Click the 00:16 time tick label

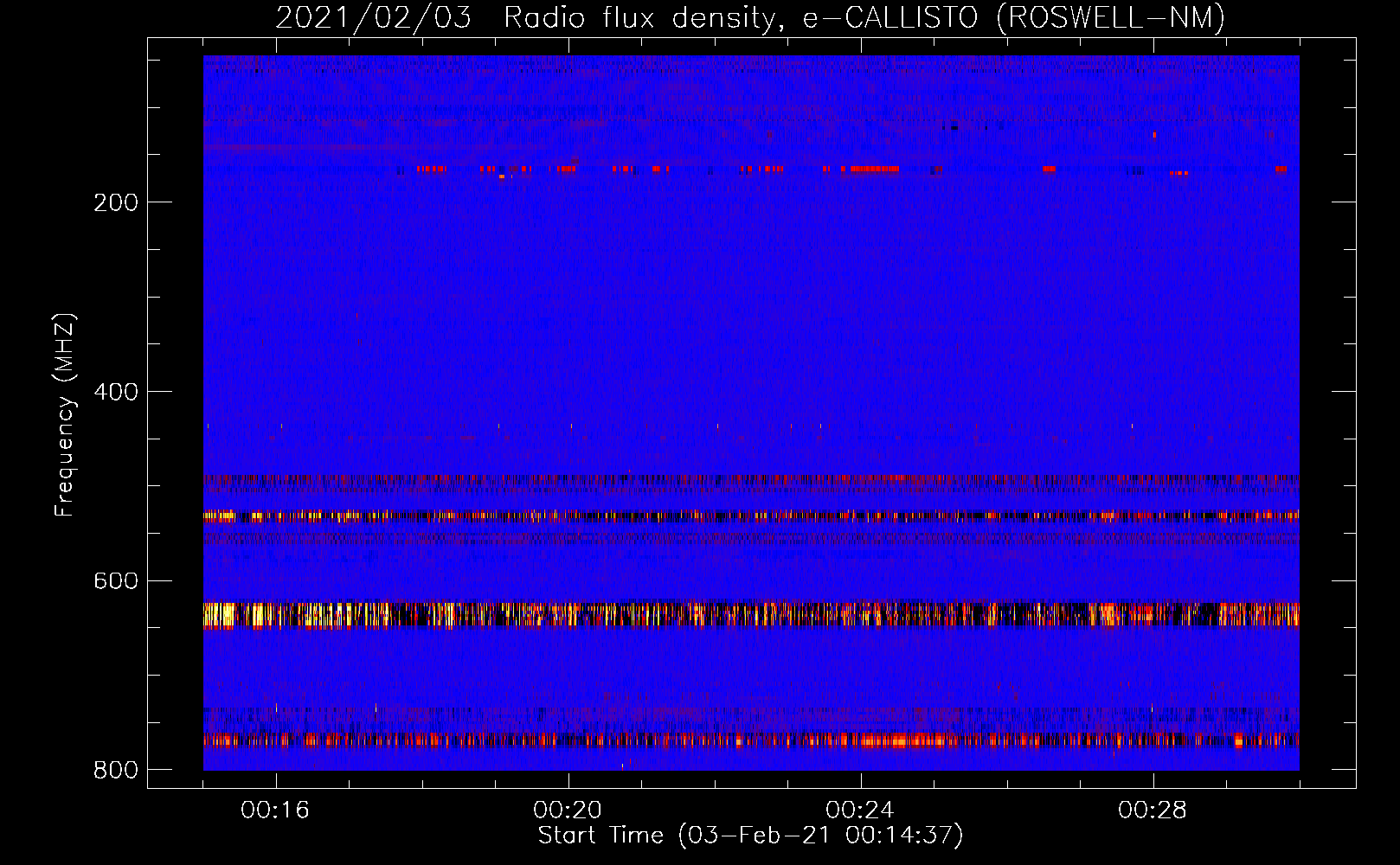(x=275, y=811)
